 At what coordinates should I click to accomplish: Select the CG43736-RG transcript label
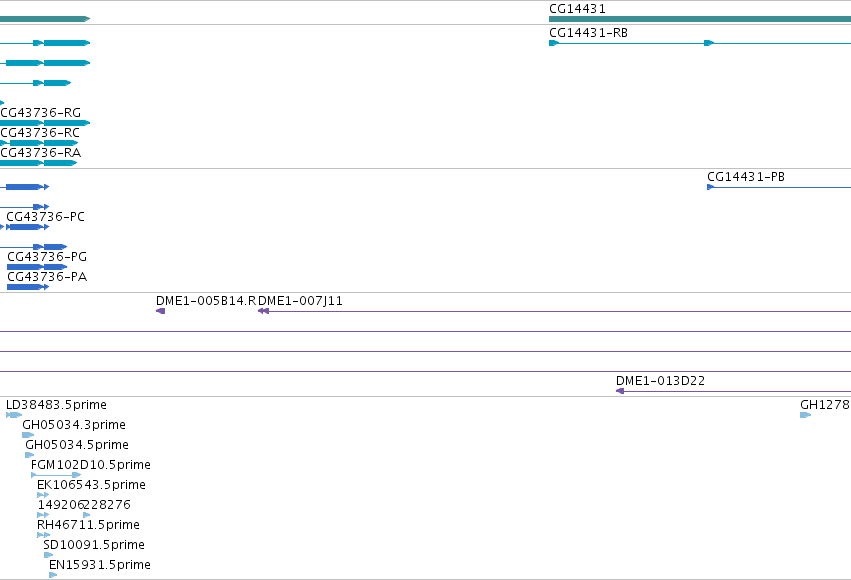click(x=41, y=113)
